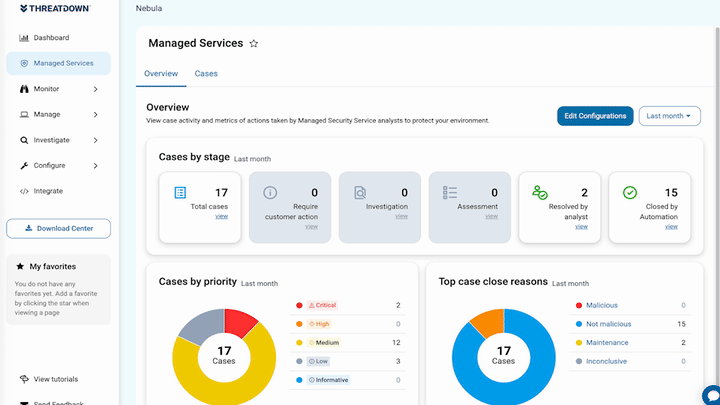720x405 pixels.
Task: View Investigation cases link
Action: point(401,216)
